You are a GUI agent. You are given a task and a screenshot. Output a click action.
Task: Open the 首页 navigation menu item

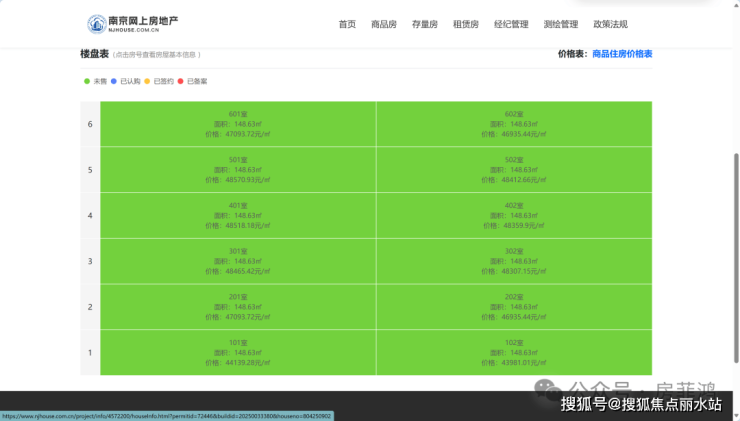pos(347,24)
